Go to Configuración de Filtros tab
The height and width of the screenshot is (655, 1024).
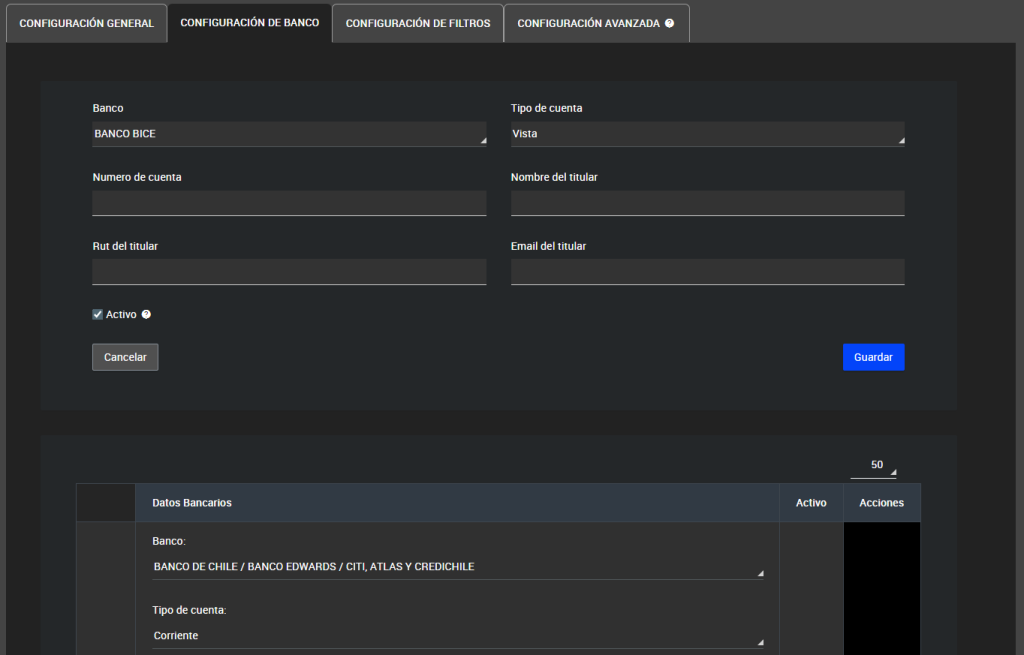(418, 23)
